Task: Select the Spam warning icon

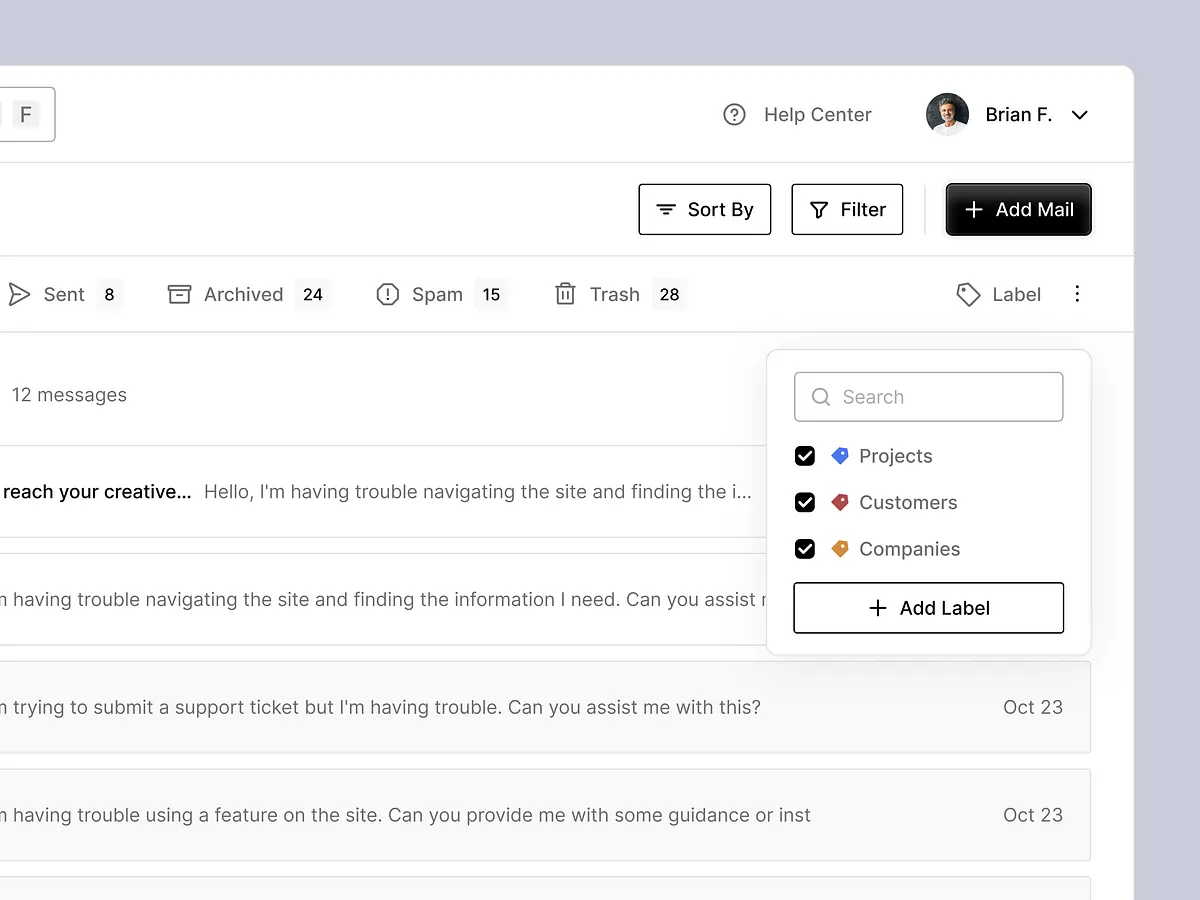Action: click(388, 294)
